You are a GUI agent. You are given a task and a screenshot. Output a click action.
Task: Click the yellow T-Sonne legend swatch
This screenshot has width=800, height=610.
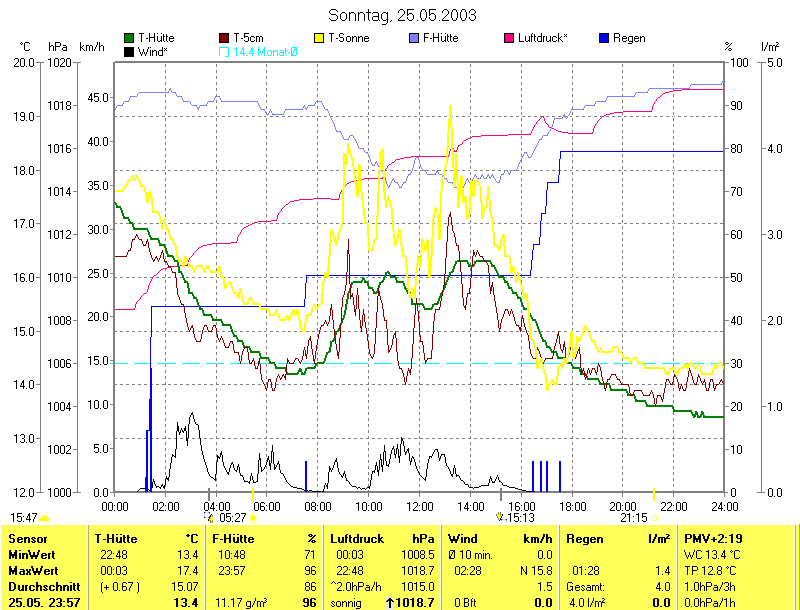321,38
